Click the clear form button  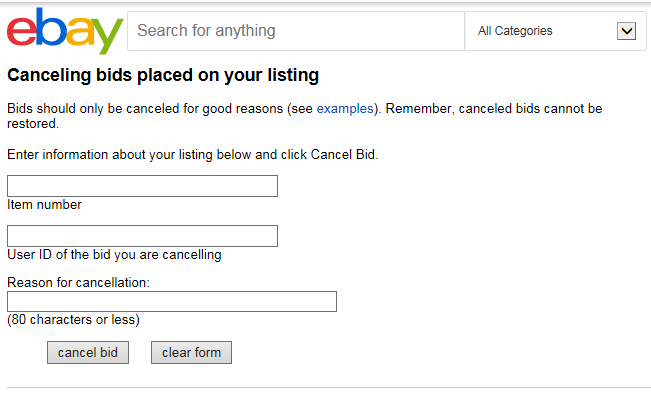coord(191,352)
